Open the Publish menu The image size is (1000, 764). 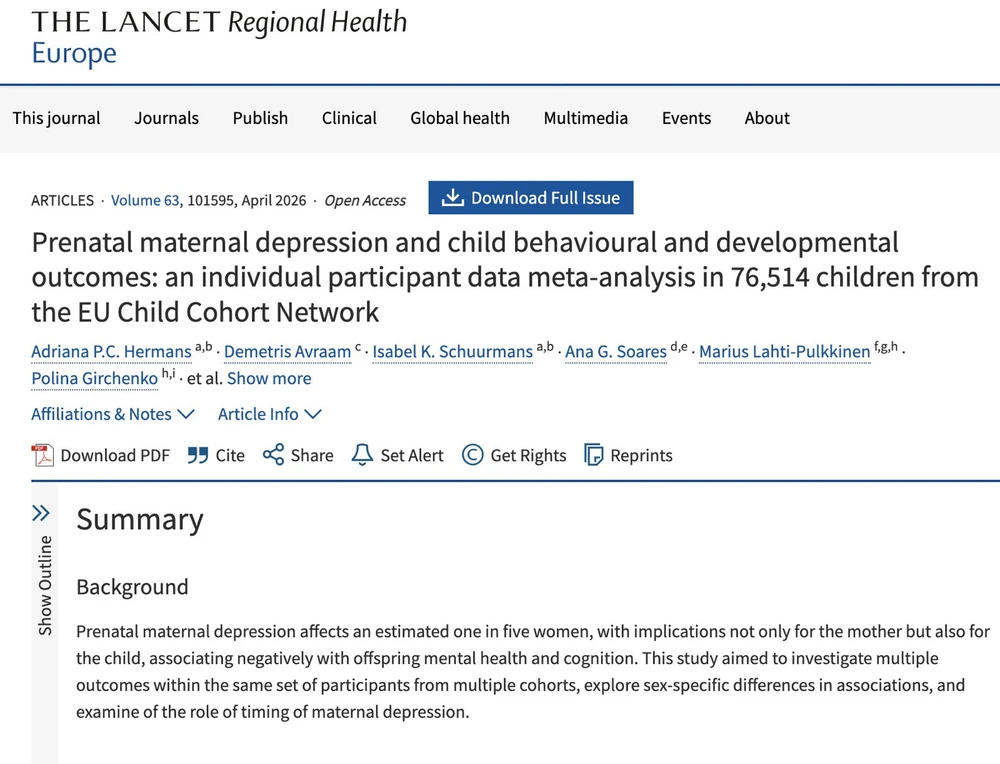[260, 118]
